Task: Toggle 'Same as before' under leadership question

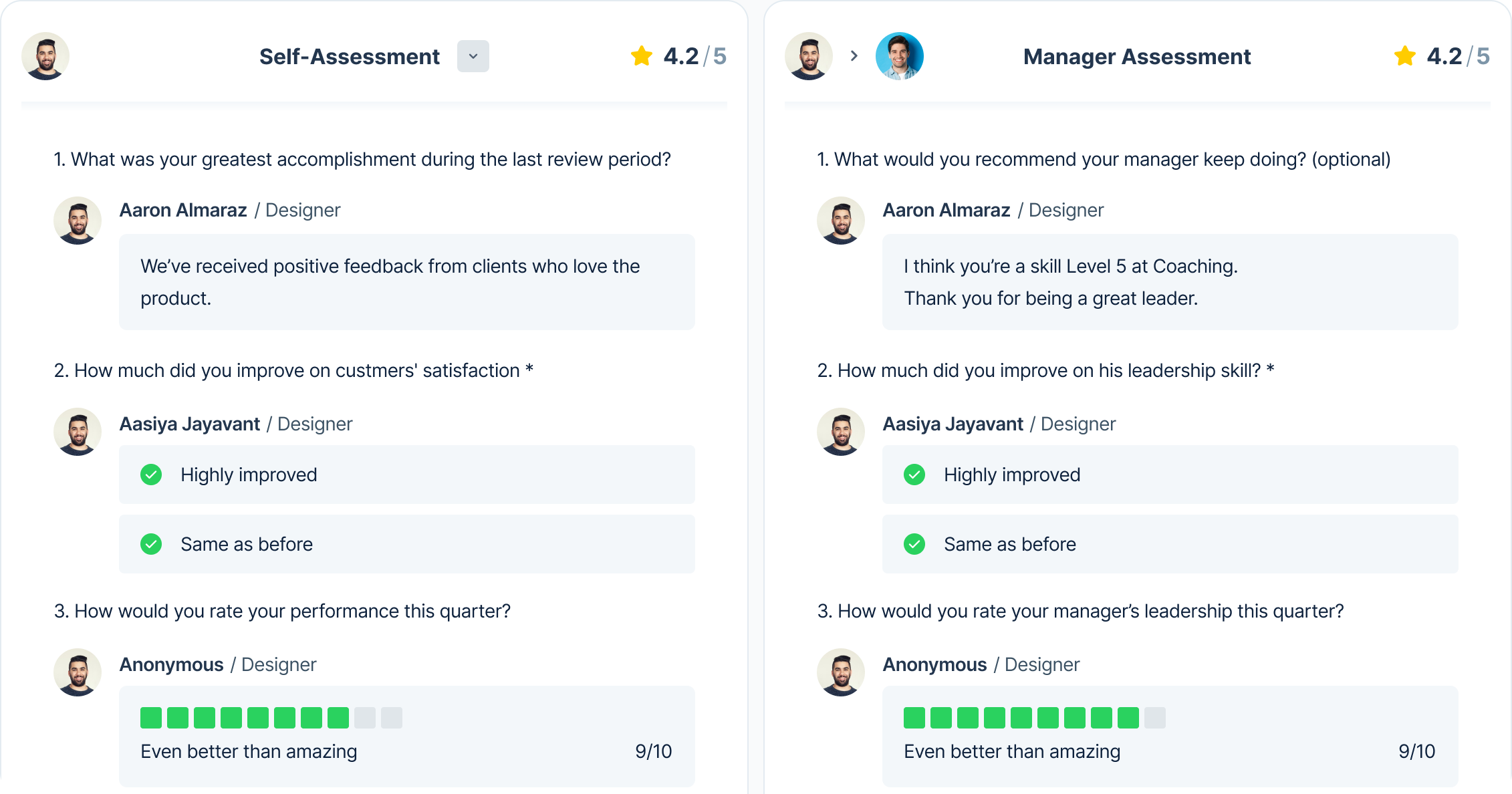Action: [x=1171, y=544]
